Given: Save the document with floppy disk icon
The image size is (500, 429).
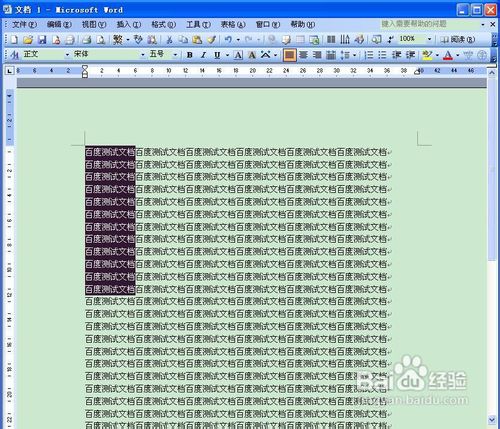Looking at the screenshot, I should [x=42, y=40].
